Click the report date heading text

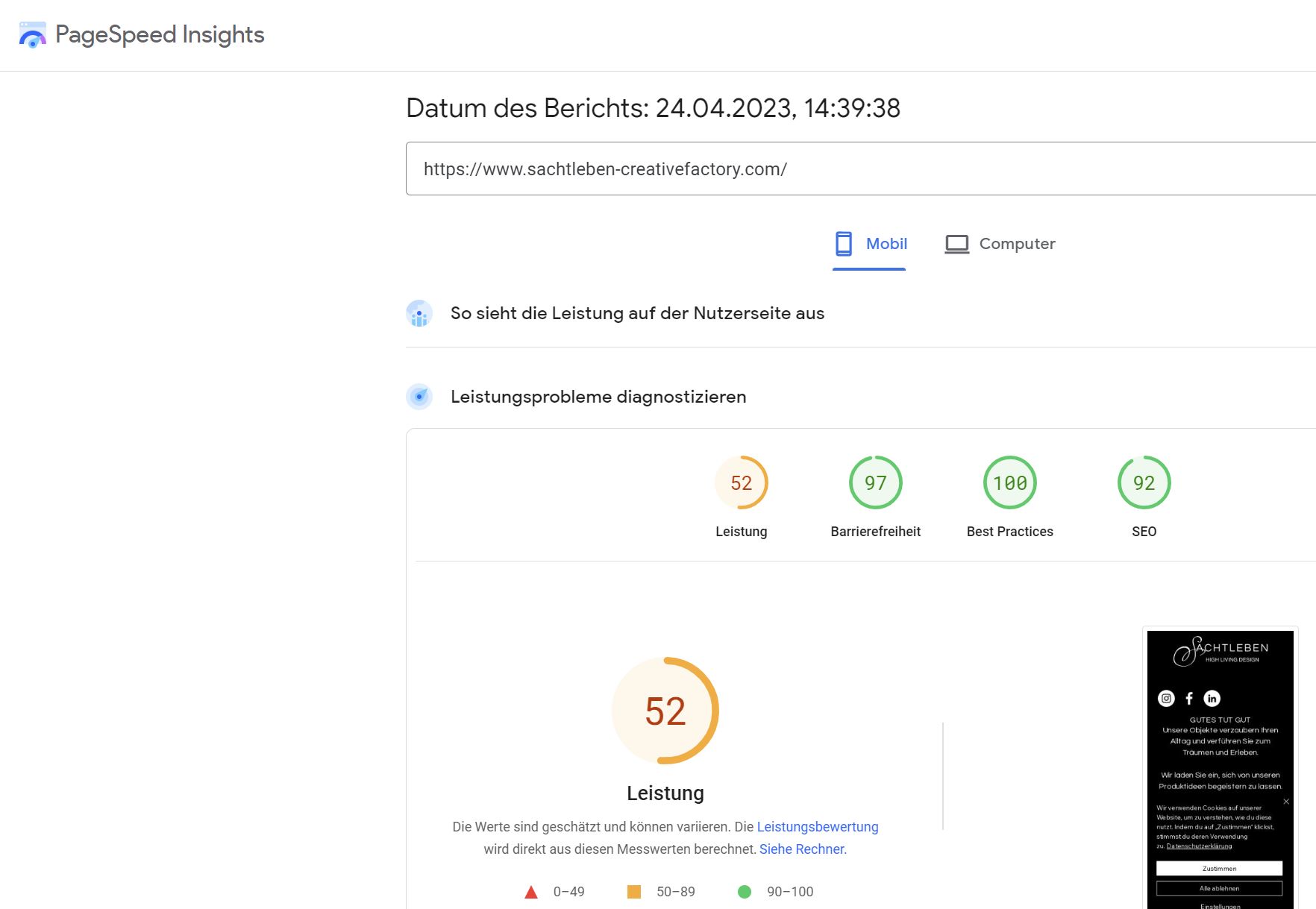(x=653, y=108)
